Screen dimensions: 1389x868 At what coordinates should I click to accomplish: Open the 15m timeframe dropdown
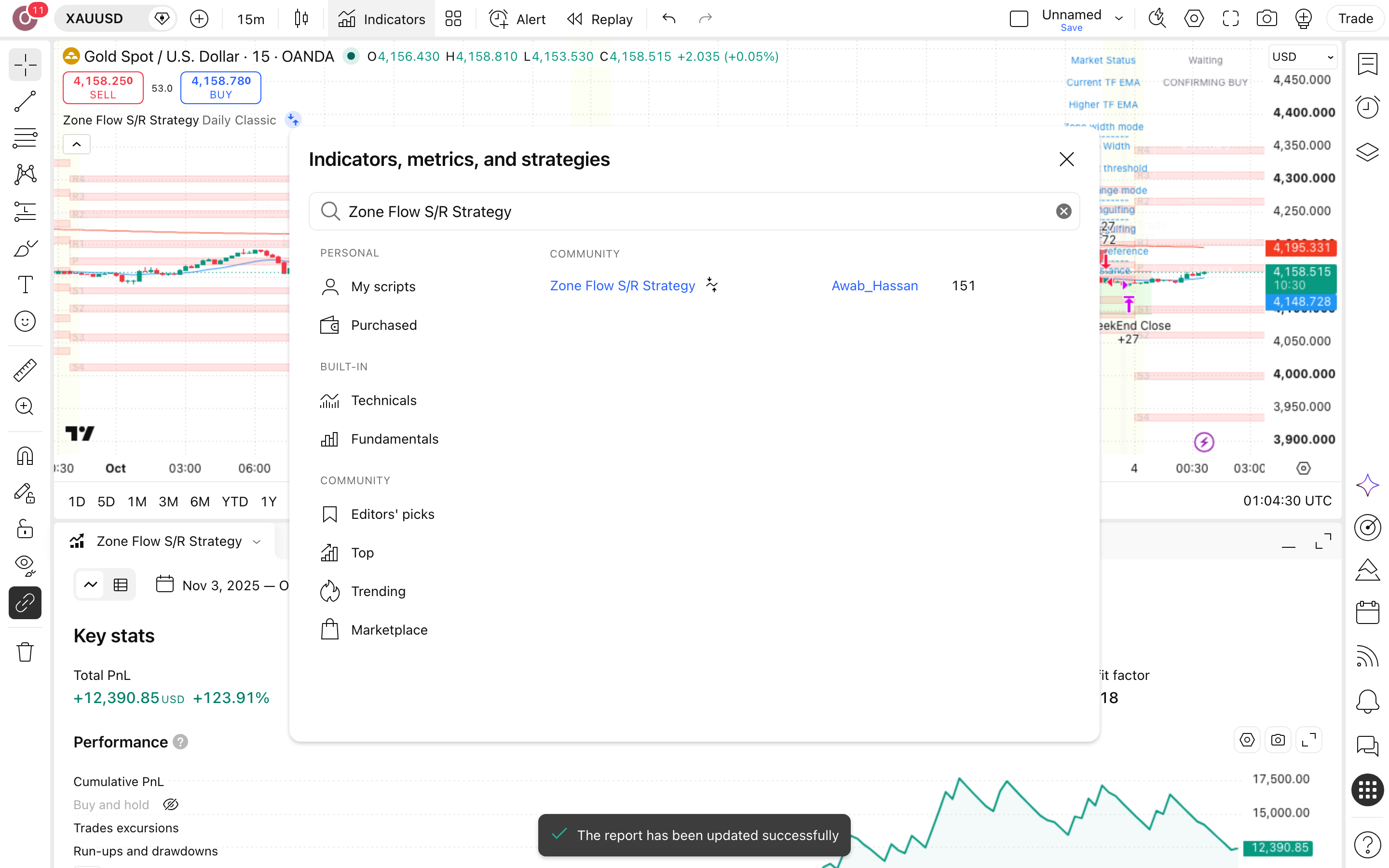click(x=251, y=19)
